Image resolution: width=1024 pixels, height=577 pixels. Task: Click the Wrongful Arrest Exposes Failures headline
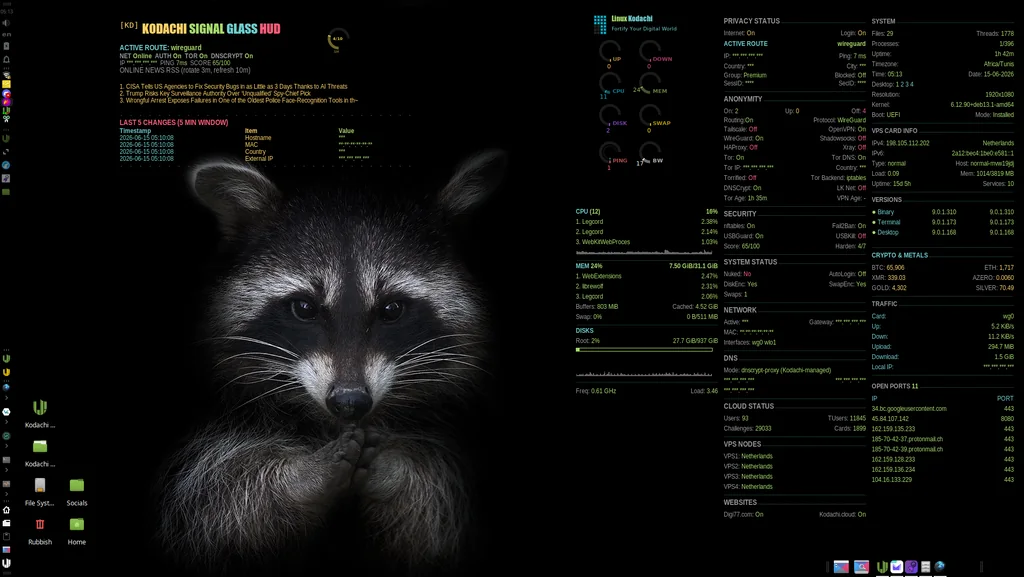click(x=238, y=101)
